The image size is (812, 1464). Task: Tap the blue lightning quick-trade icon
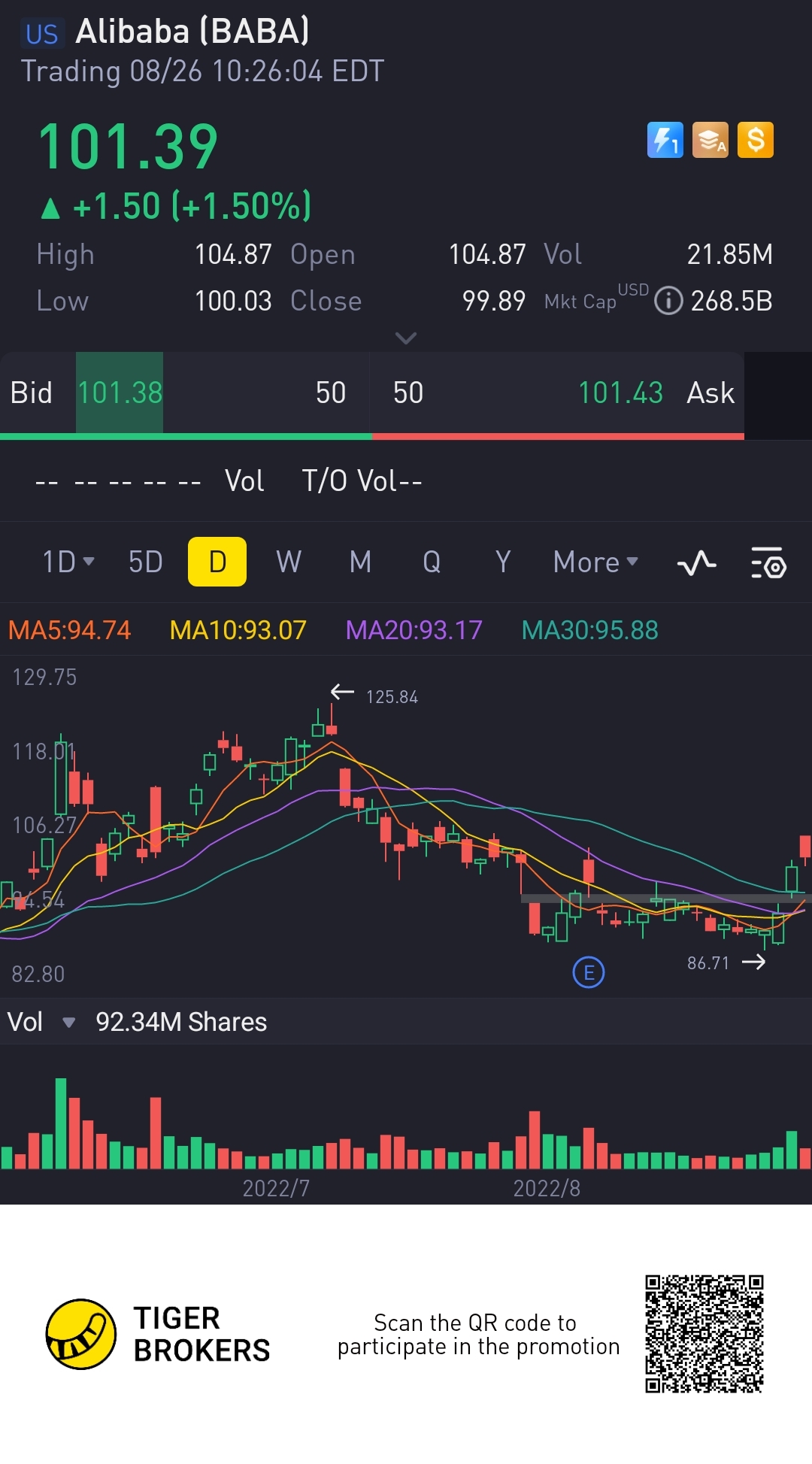(665, 140)
